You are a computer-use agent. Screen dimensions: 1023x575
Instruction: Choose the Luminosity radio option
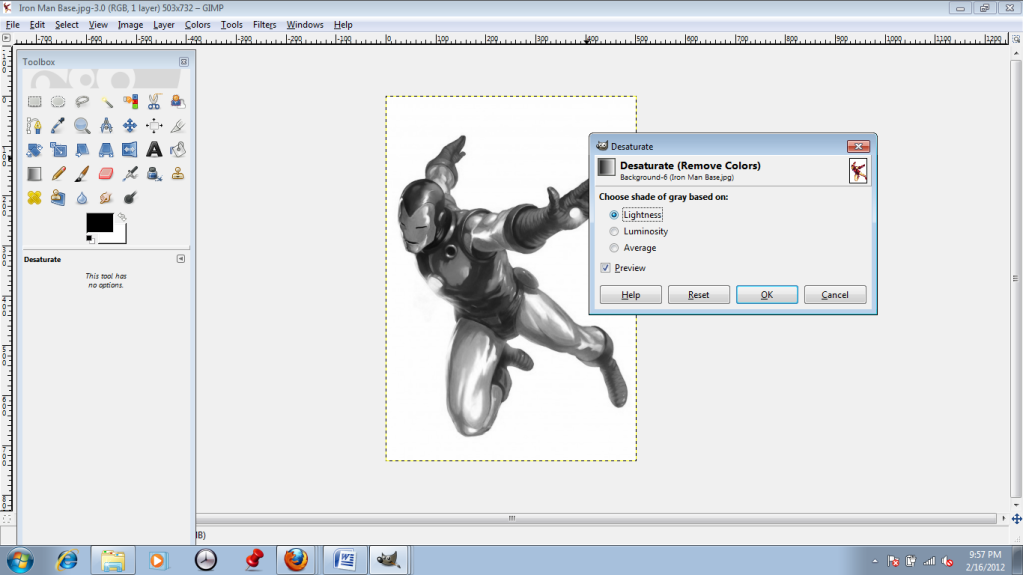click(614, 232)
